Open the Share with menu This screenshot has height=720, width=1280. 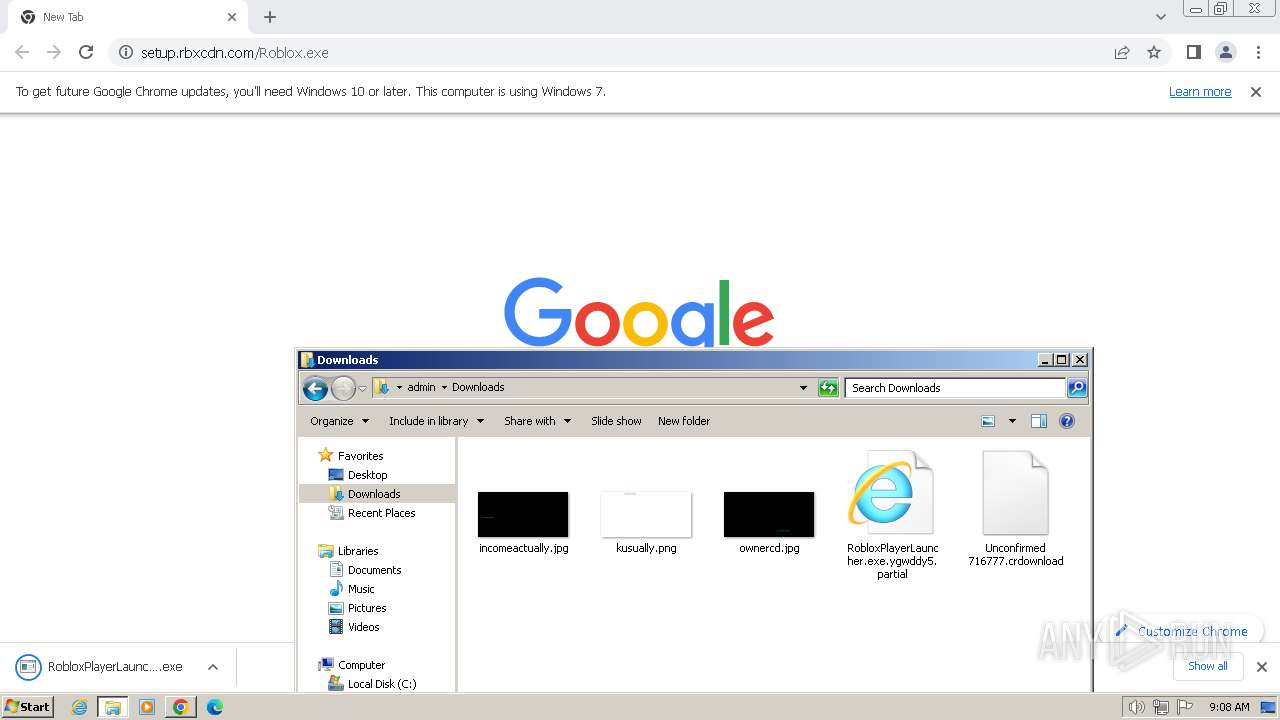pyautogui.click(x=537, y=421)
